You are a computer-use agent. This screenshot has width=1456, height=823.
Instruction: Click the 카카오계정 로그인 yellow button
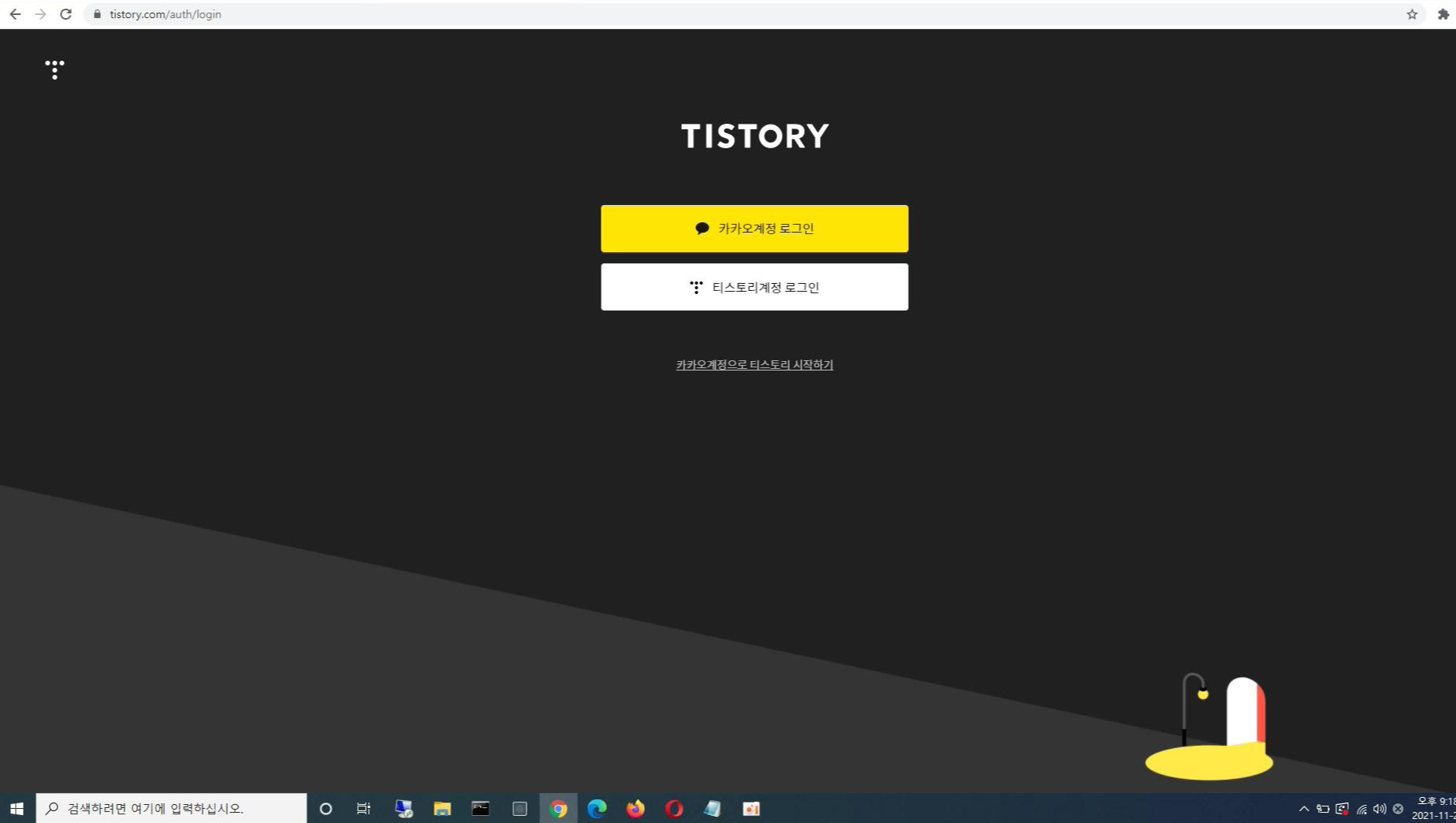(754, 229)
